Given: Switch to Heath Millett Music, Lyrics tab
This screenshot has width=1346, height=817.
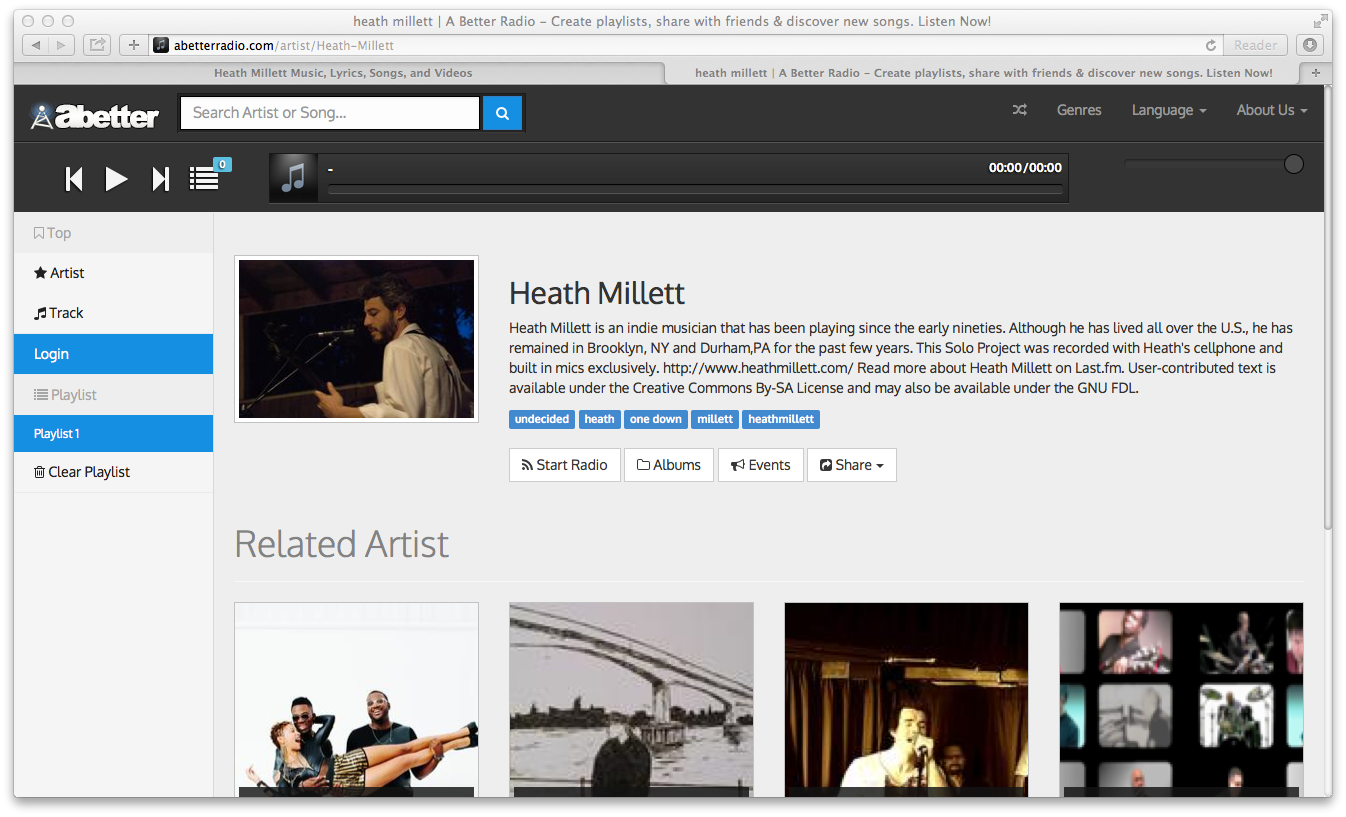Looking at the screenshot, I should pyautogui.click(x=343, y=73).
